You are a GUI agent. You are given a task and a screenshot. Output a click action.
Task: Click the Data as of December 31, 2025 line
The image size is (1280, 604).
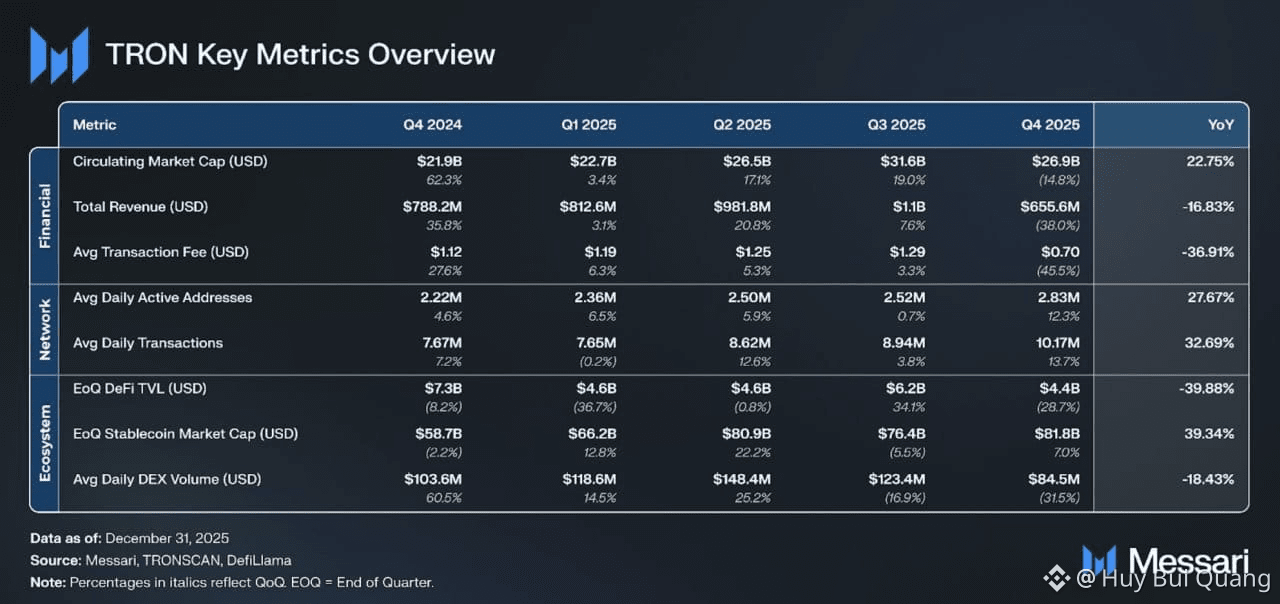[x=129, y=539]
